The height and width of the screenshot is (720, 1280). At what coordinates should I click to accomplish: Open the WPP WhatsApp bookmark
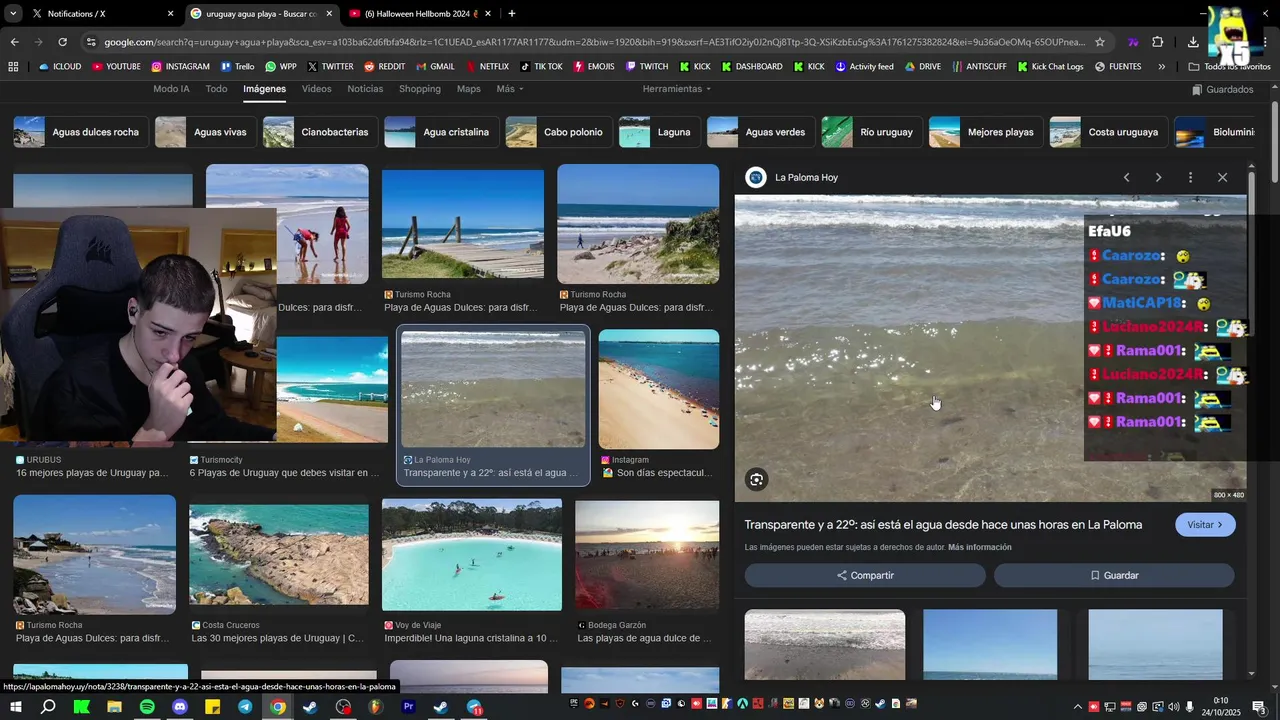281,67
